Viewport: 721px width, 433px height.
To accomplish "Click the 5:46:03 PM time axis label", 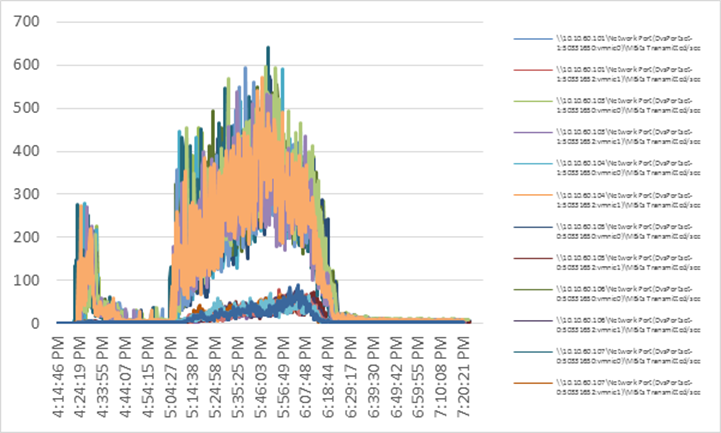I will (x=261, y=377).
